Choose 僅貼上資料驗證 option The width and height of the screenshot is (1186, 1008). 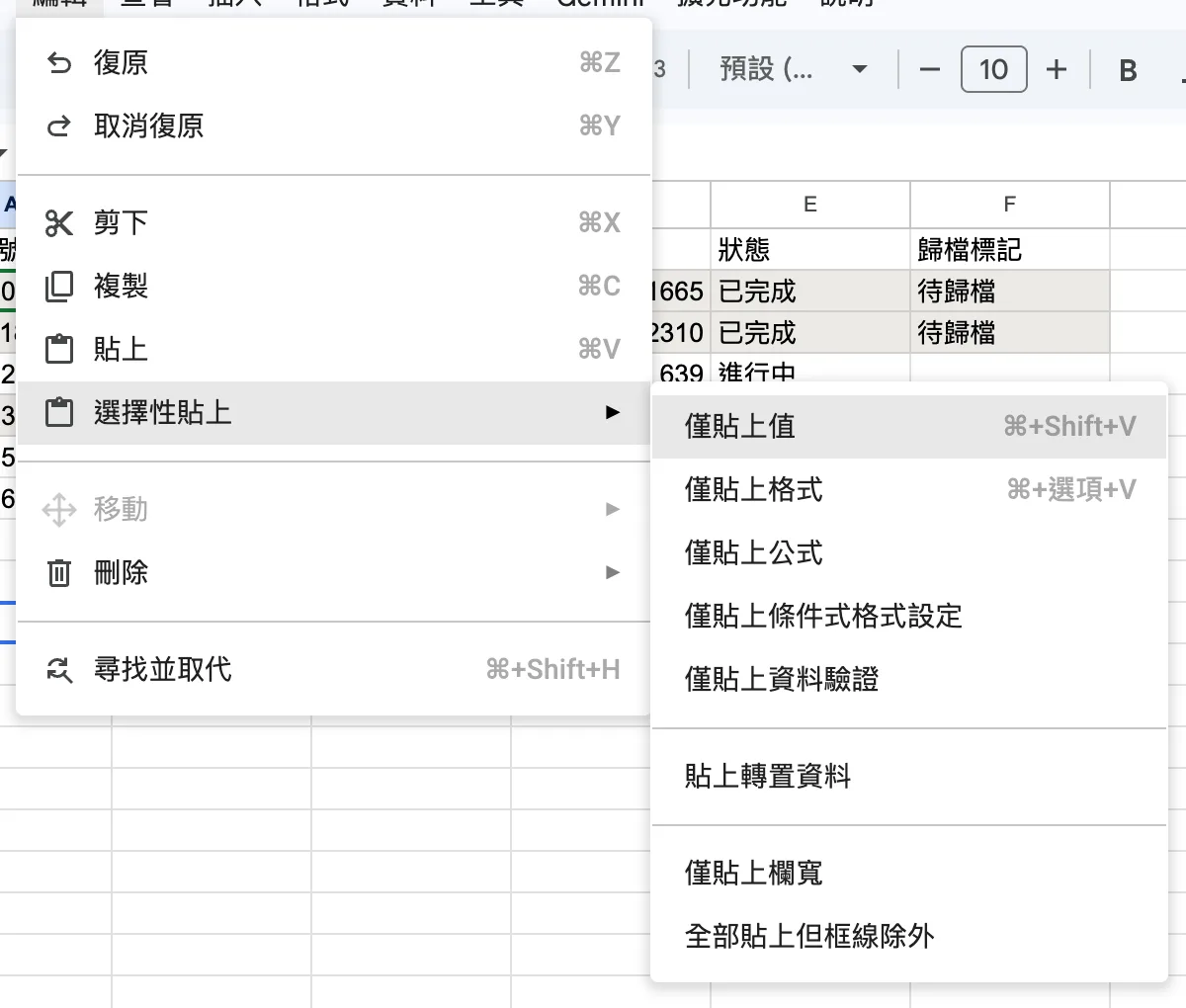(x=909, y=680)
